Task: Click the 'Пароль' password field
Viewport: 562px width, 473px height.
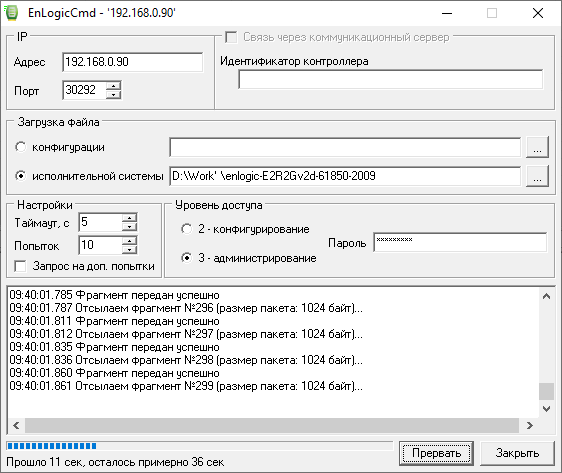Action: (460, 242)
